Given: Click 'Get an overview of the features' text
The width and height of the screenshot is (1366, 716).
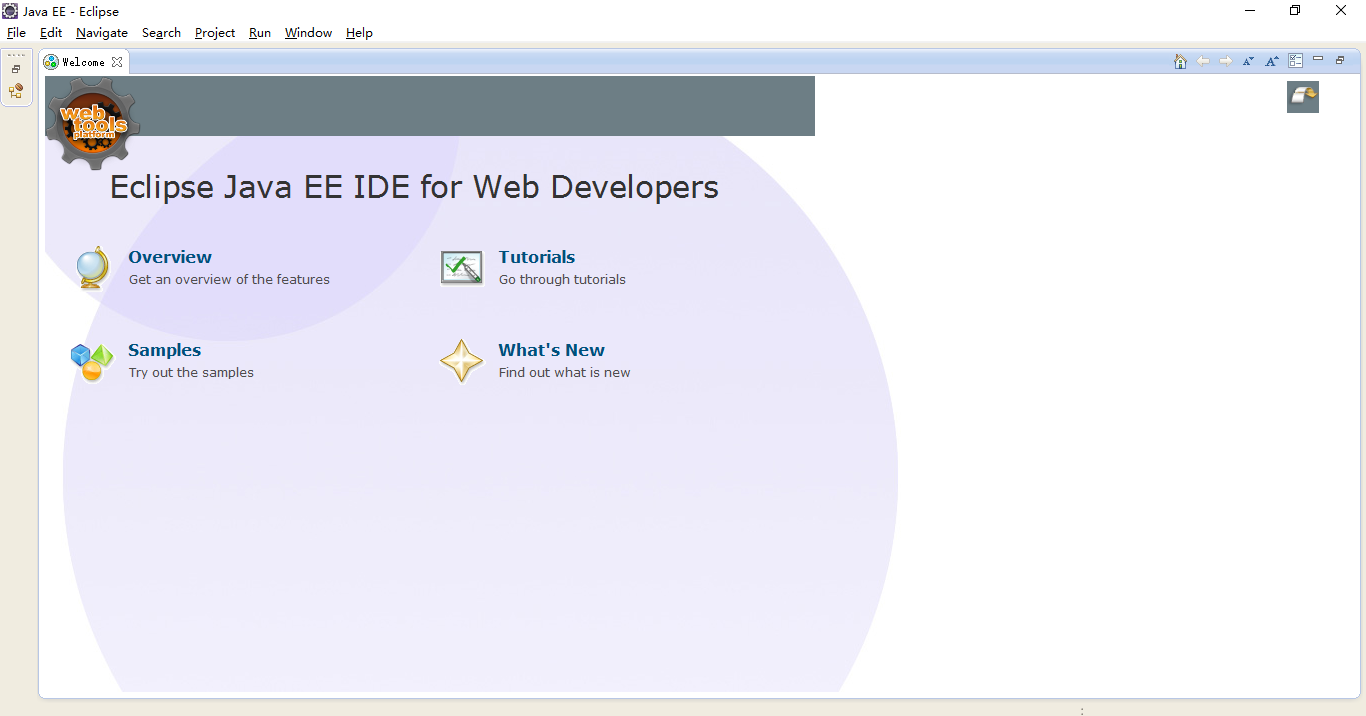Looking at the screenshot, I should click(x=229, y=280).
